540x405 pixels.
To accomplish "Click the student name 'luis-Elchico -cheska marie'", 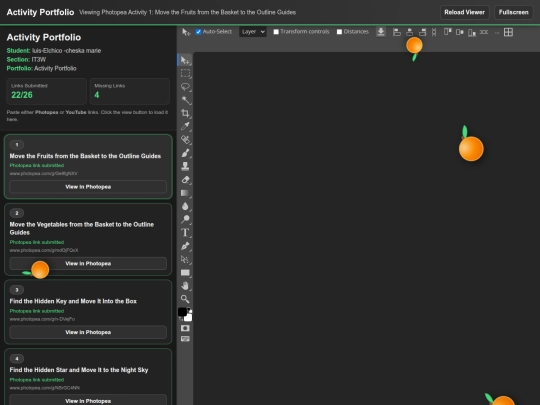I will pyautogui.click(x=66, y=51).
